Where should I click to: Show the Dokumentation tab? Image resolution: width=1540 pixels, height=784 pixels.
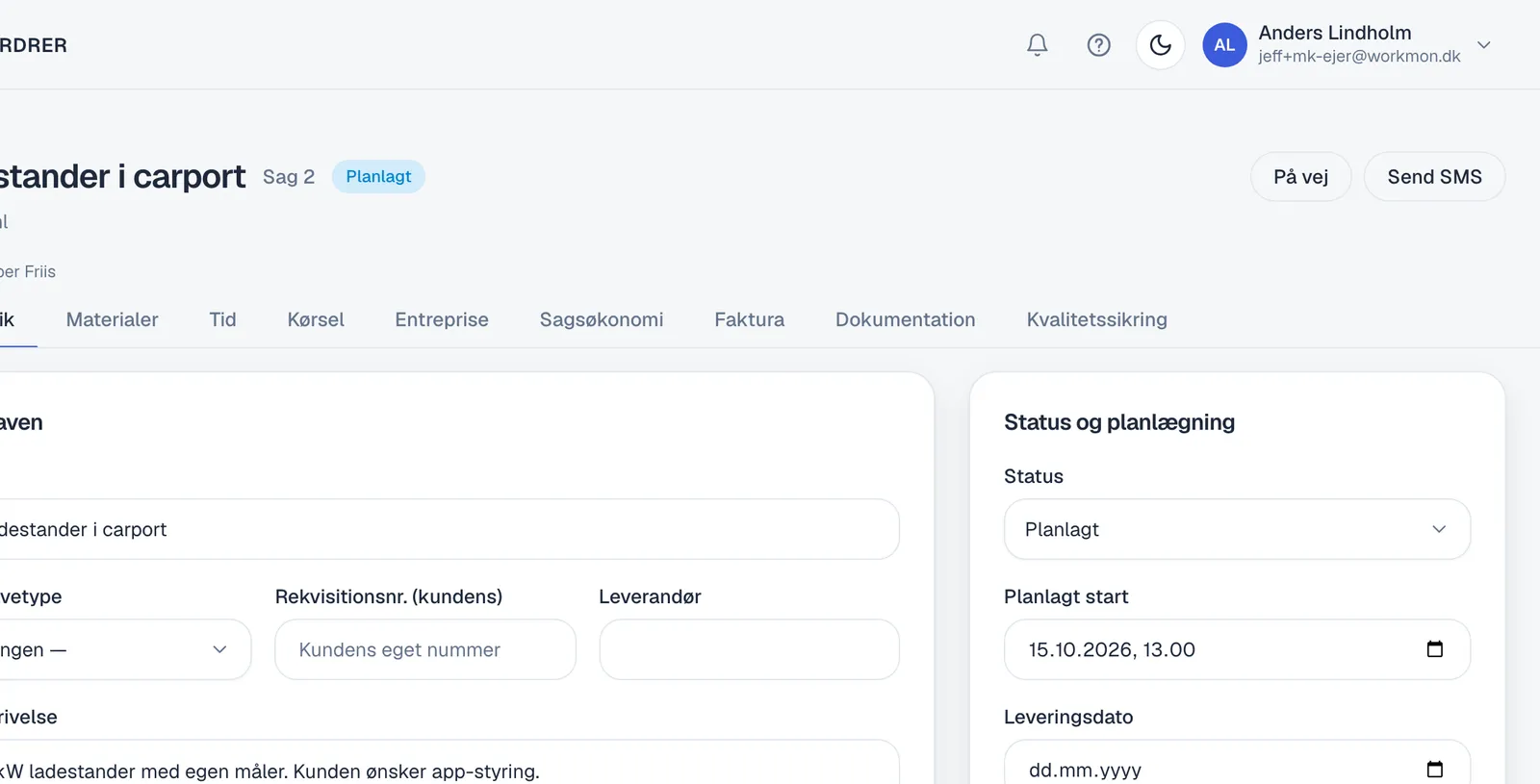pyautogui.click(x=905, y=319)
